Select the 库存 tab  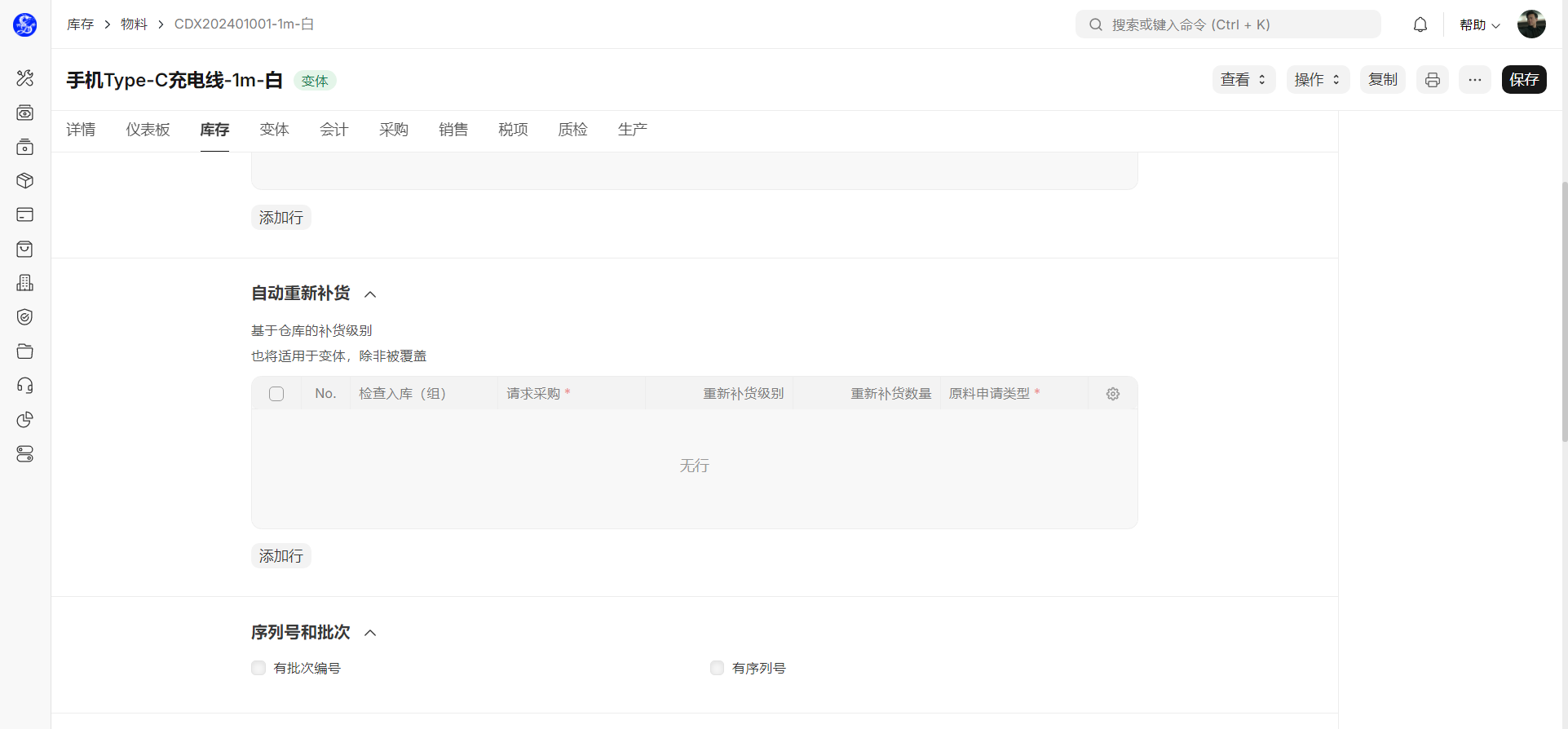click(214, 130)
